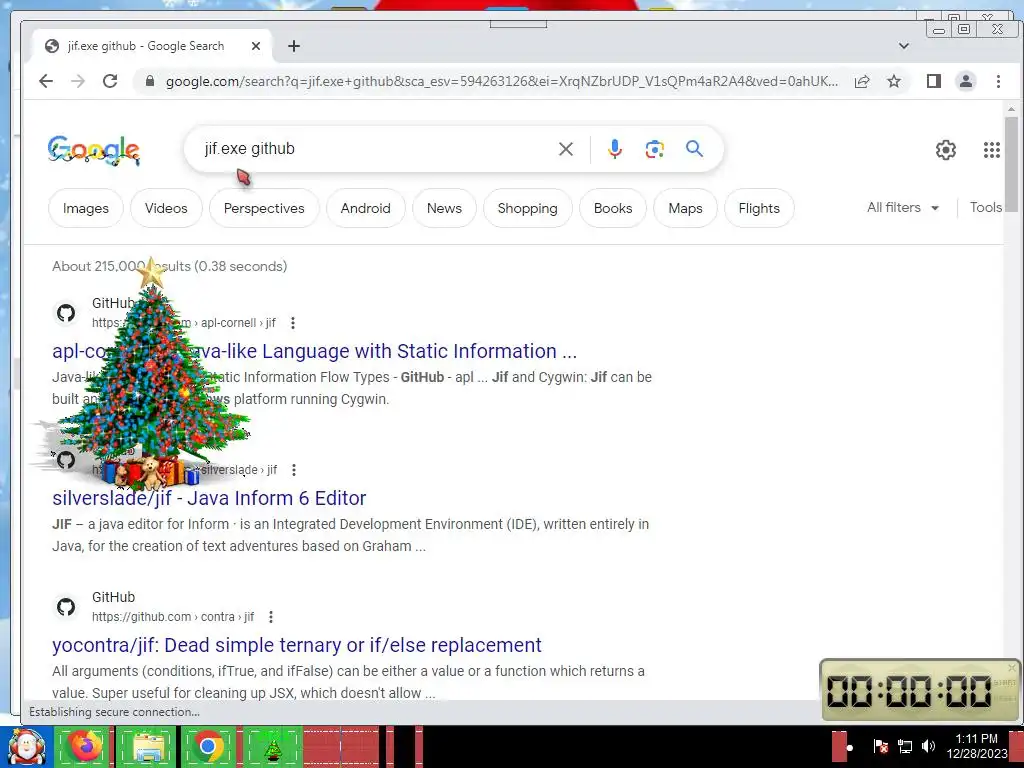1024x768 pixels.
Task: Open more options for silverslade jif result
Action: [294, 470]
